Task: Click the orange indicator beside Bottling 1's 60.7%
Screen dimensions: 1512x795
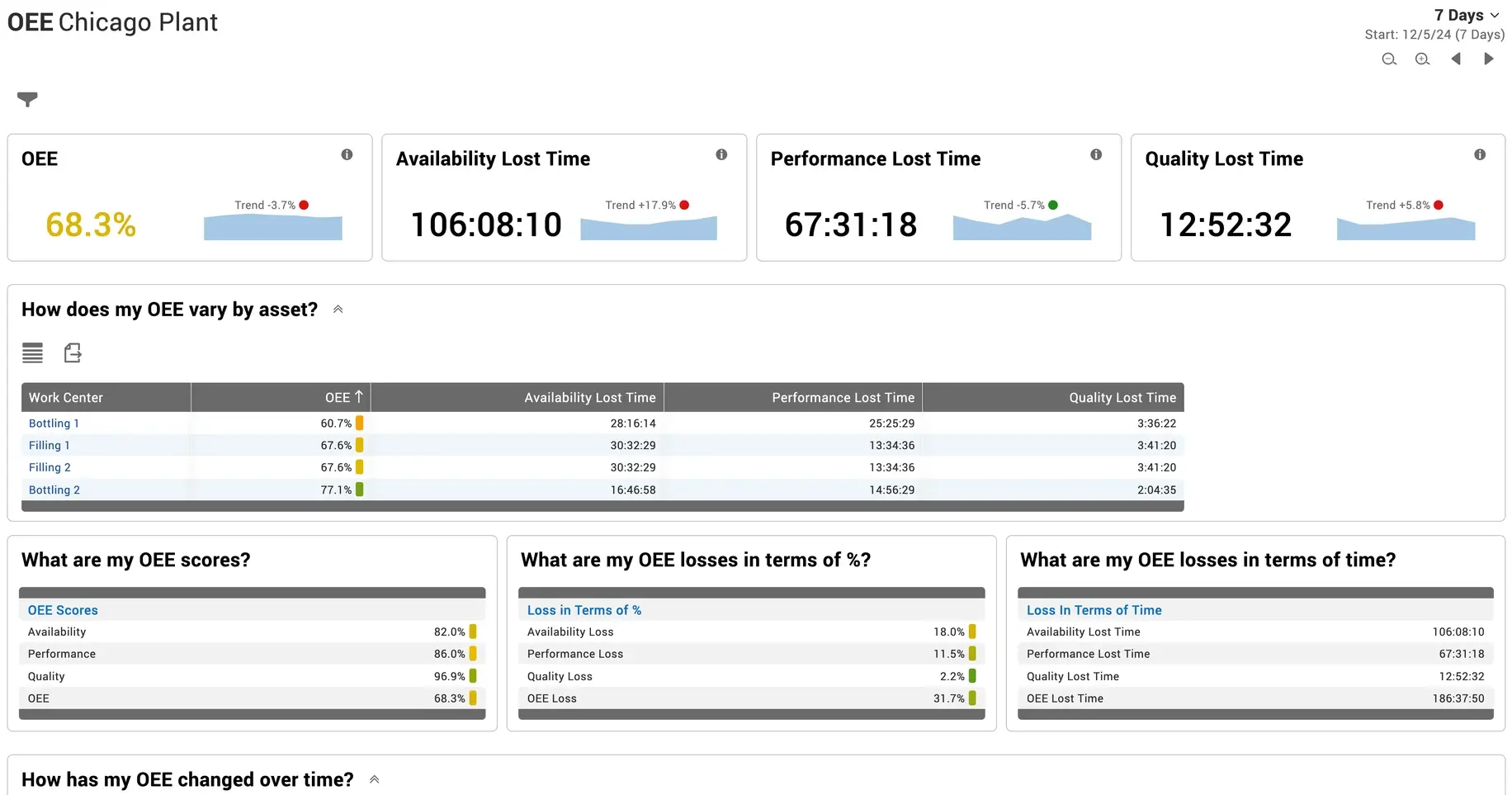Action: [360, 423]
